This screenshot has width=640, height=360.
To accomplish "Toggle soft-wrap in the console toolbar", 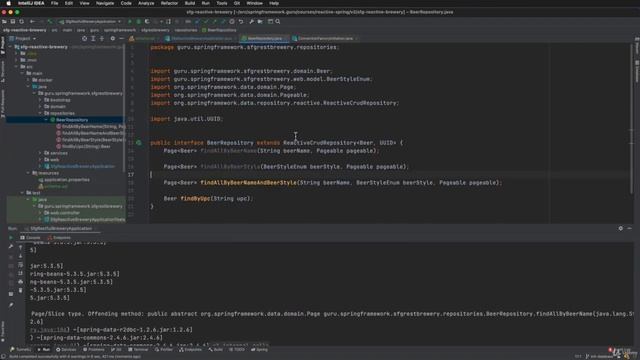I will click(20, 264).
